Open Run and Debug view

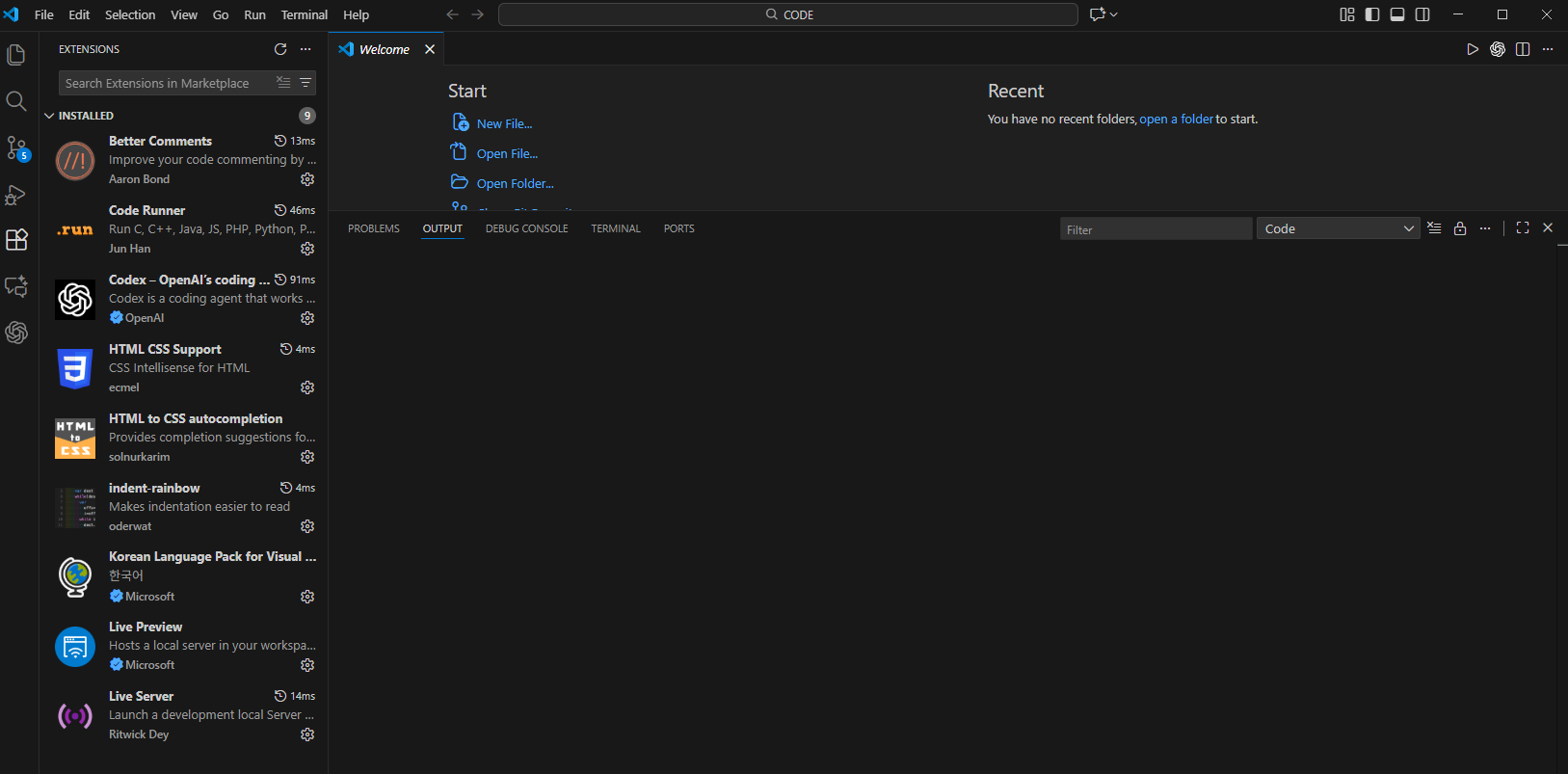[16, 194]
